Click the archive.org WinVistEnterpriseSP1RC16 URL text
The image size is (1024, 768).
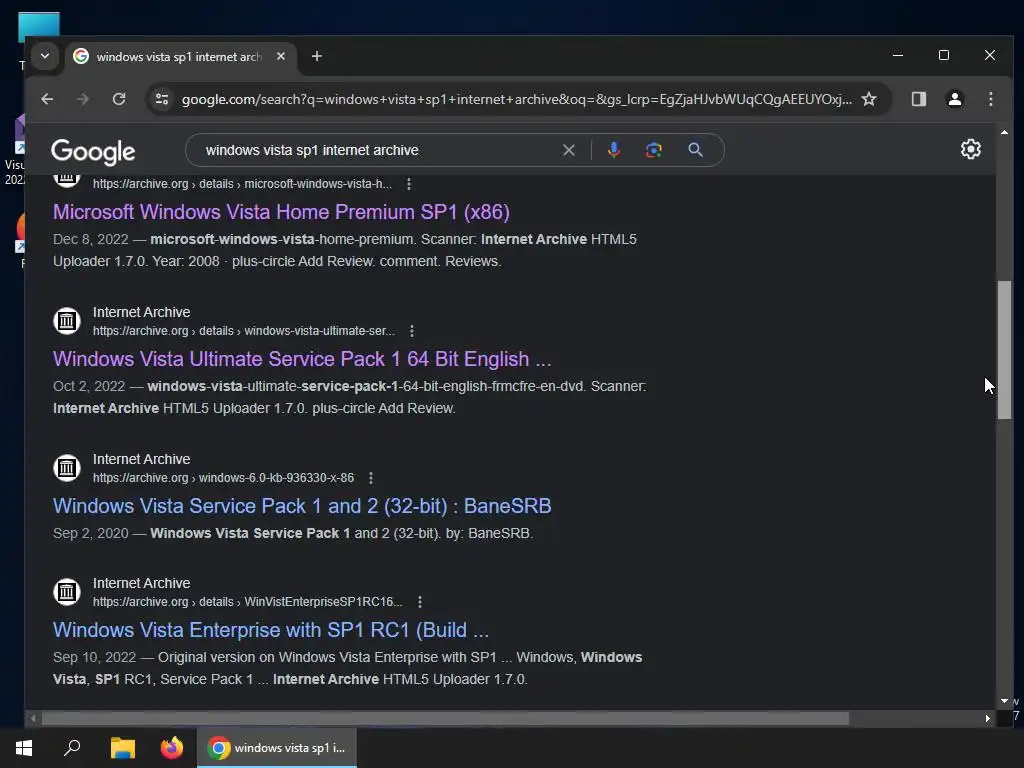point(248,602)
